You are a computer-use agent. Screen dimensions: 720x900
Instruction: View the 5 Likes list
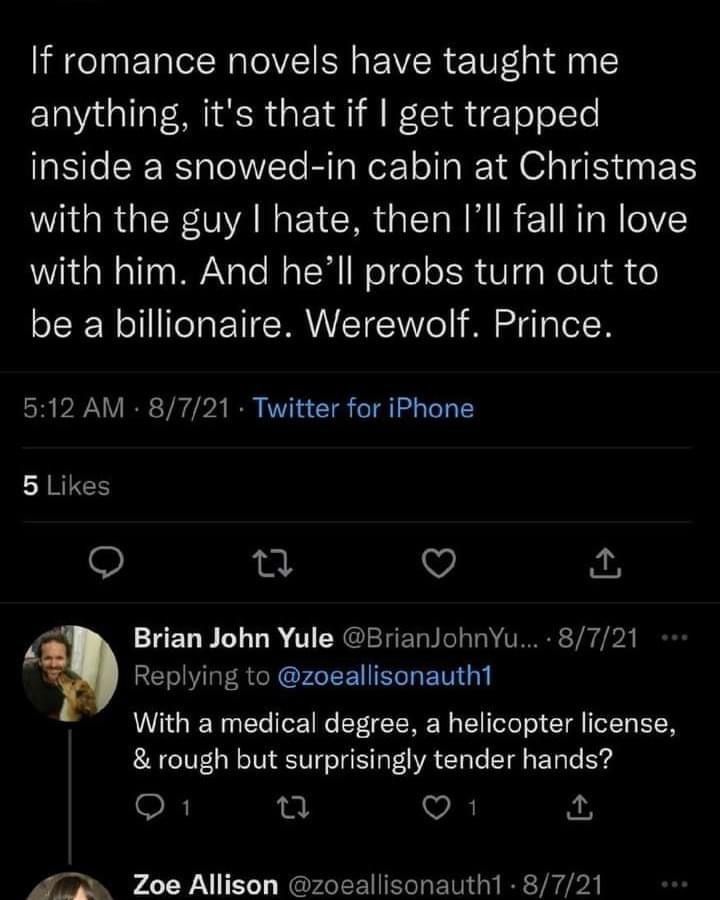[x=65, y=486]
